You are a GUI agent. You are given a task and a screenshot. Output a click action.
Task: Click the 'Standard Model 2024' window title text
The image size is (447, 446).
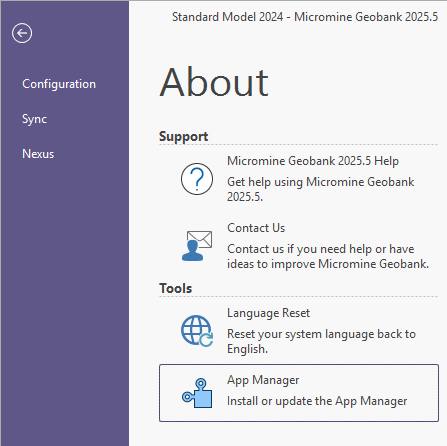click(227, 17)
